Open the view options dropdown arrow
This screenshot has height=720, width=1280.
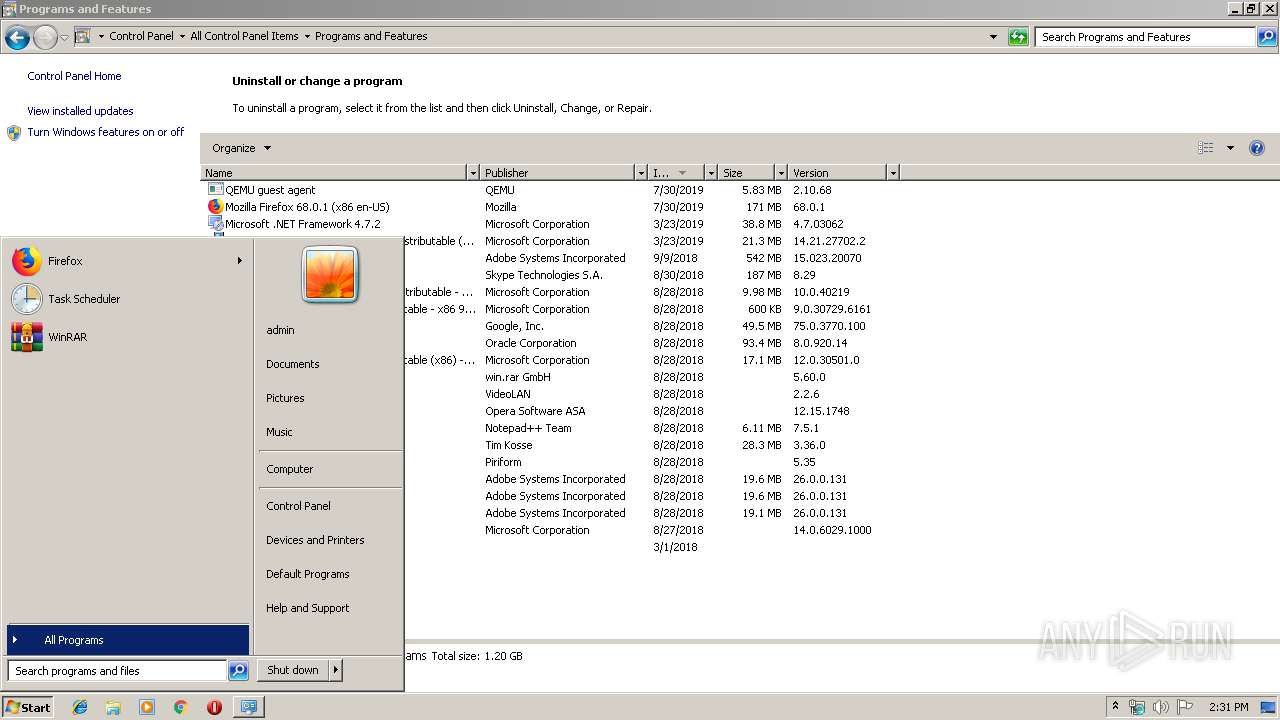pos(1230,148)
